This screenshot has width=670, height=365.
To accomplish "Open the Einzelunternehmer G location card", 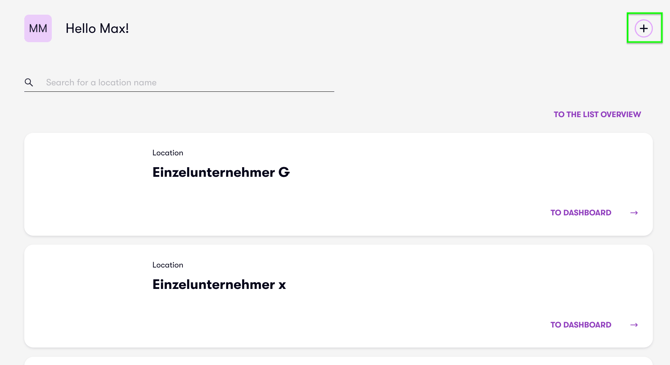I will coord(338,184).
